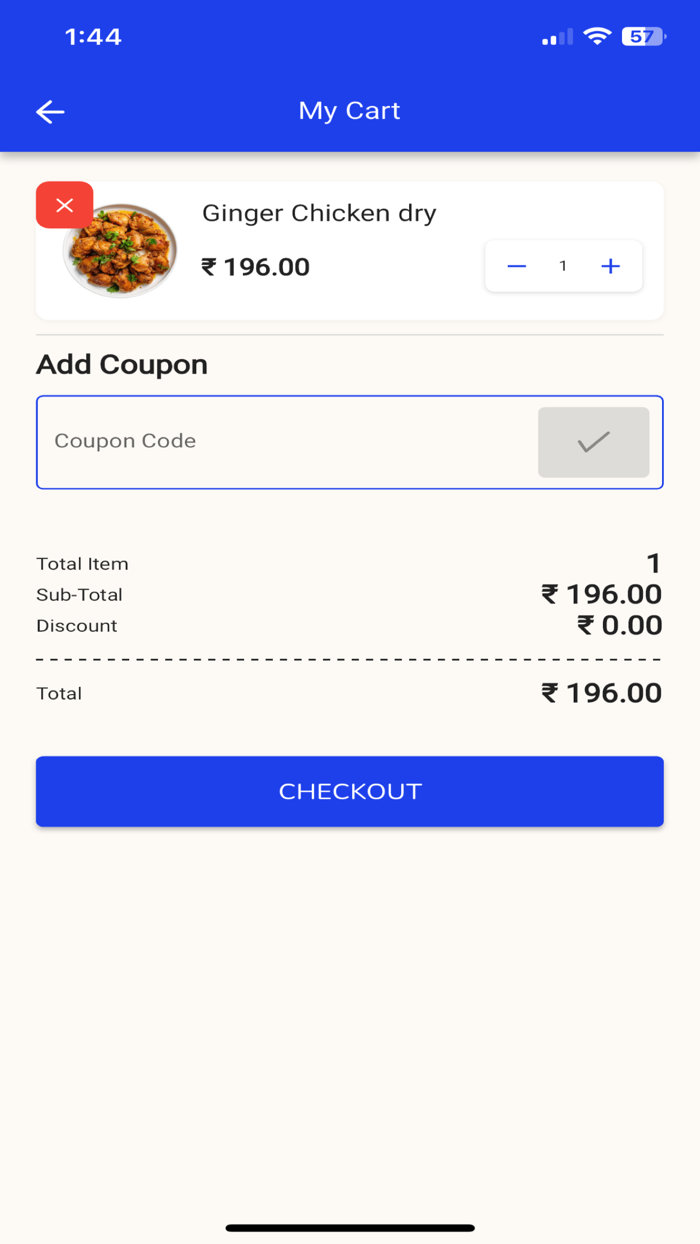Tap the cellular signal indicator
The width and height of the screenshot is (700, 1244).
556,36
